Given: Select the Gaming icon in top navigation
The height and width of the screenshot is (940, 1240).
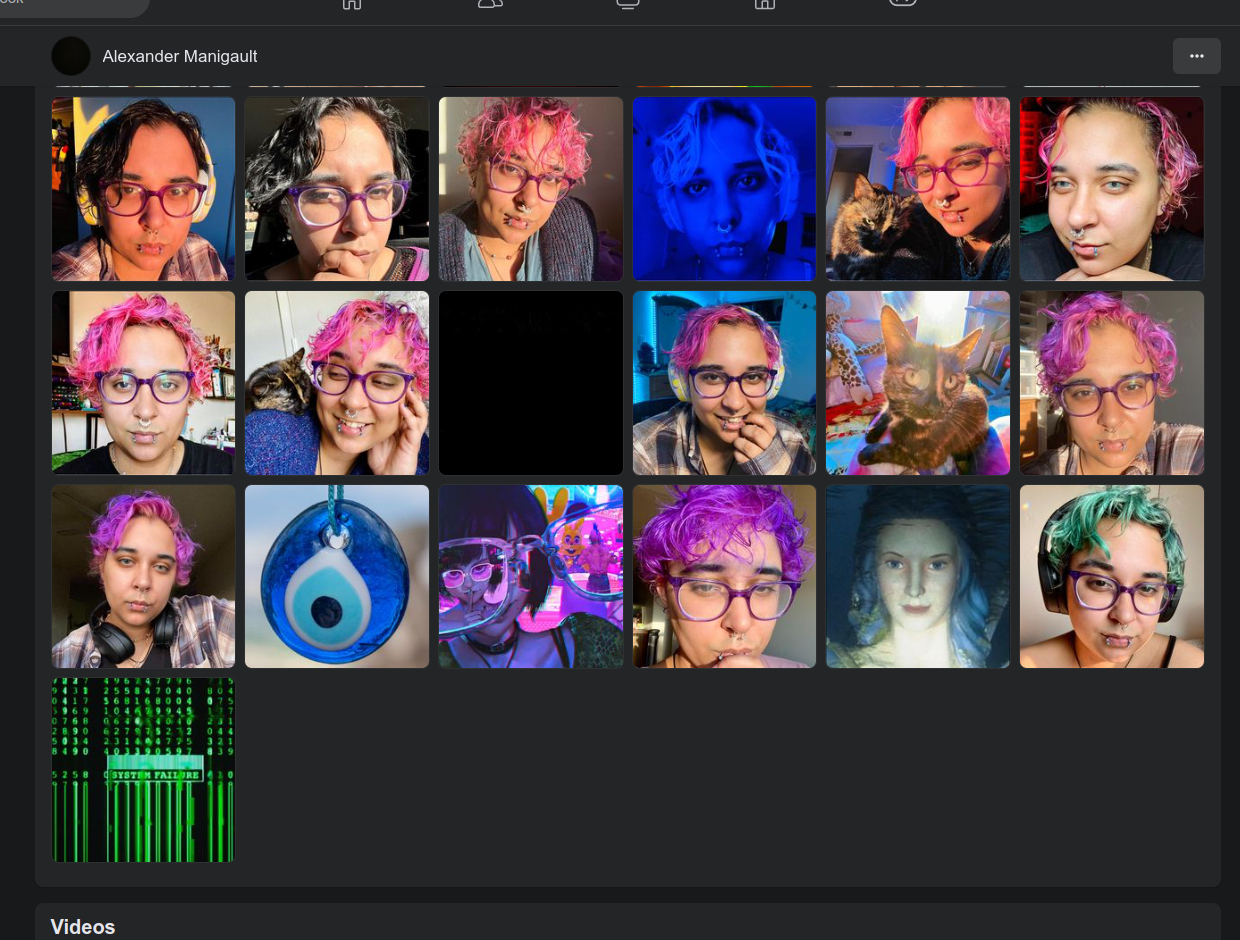Looking at the screenshot, I should coord(902,4).
